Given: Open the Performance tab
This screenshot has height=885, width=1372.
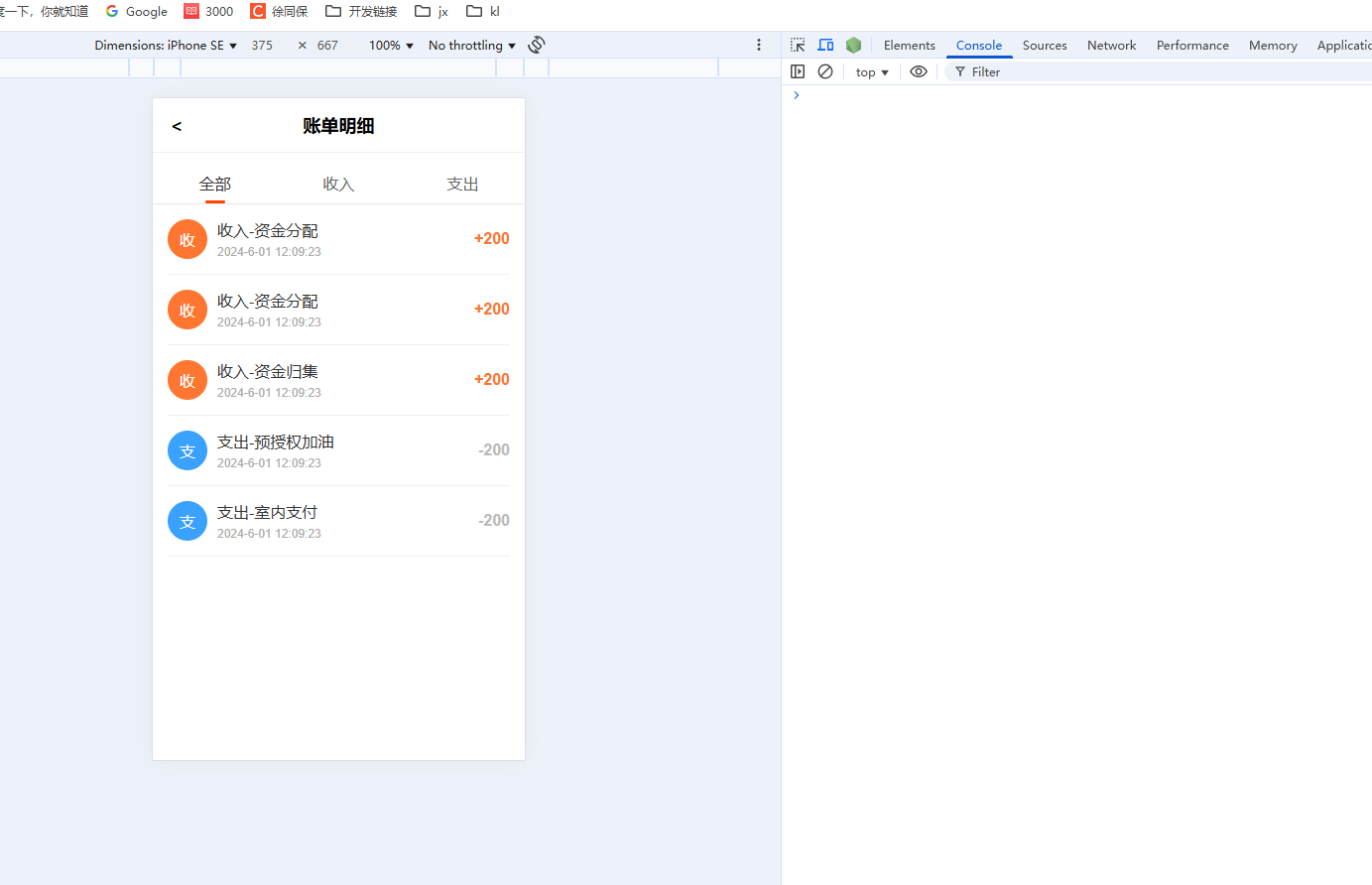Looking at the screenshot, I should (x=1192, y=45).
